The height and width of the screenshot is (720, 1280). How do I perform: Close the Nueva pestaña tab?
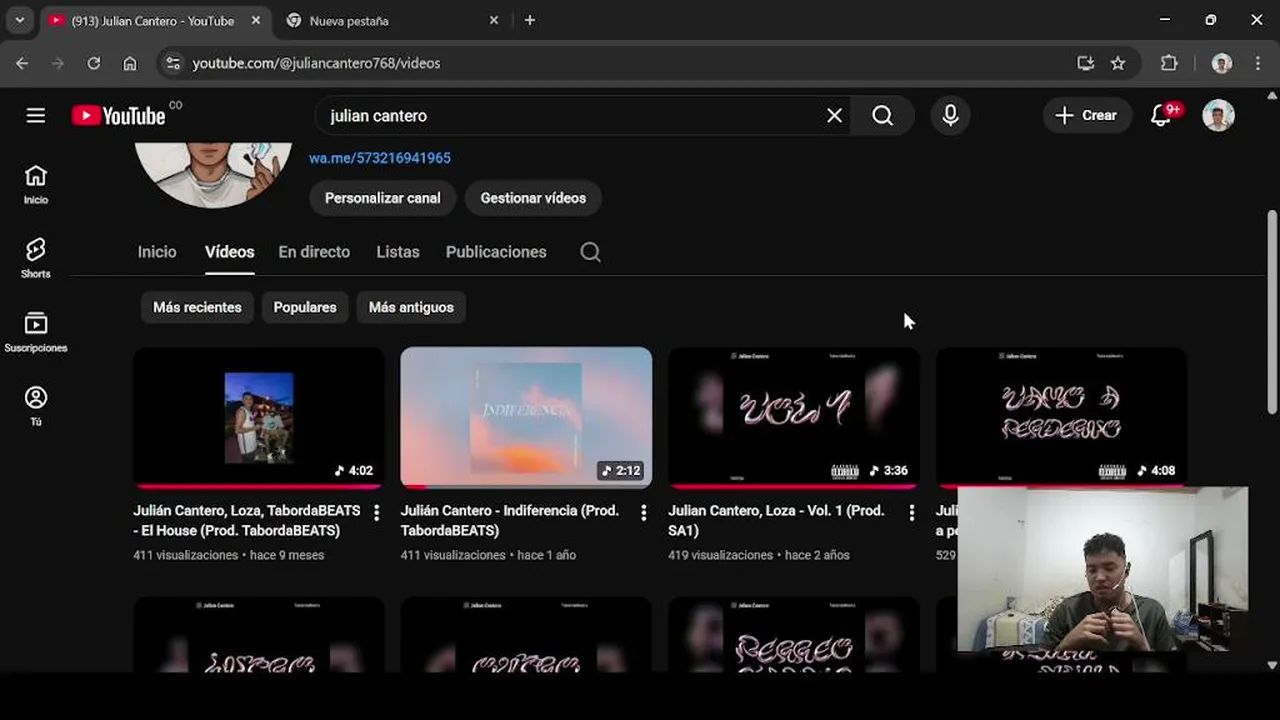click(493, 20)
